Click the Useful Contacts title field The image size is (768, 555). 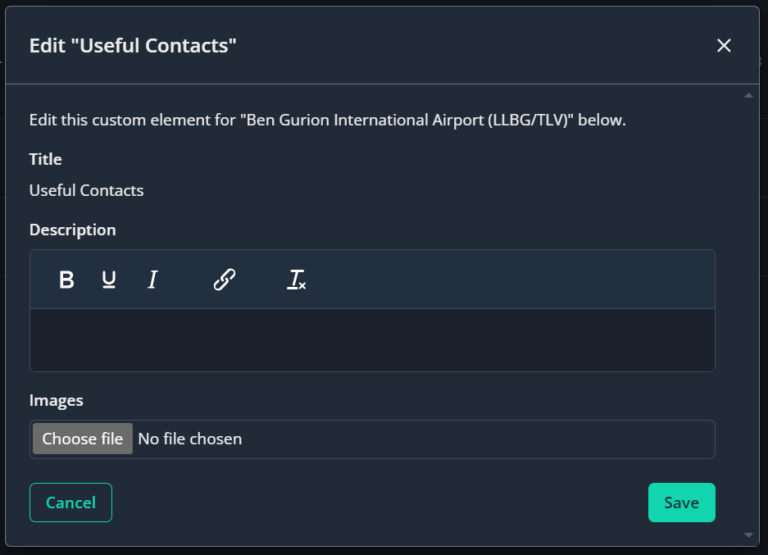[x=86, y=190]
